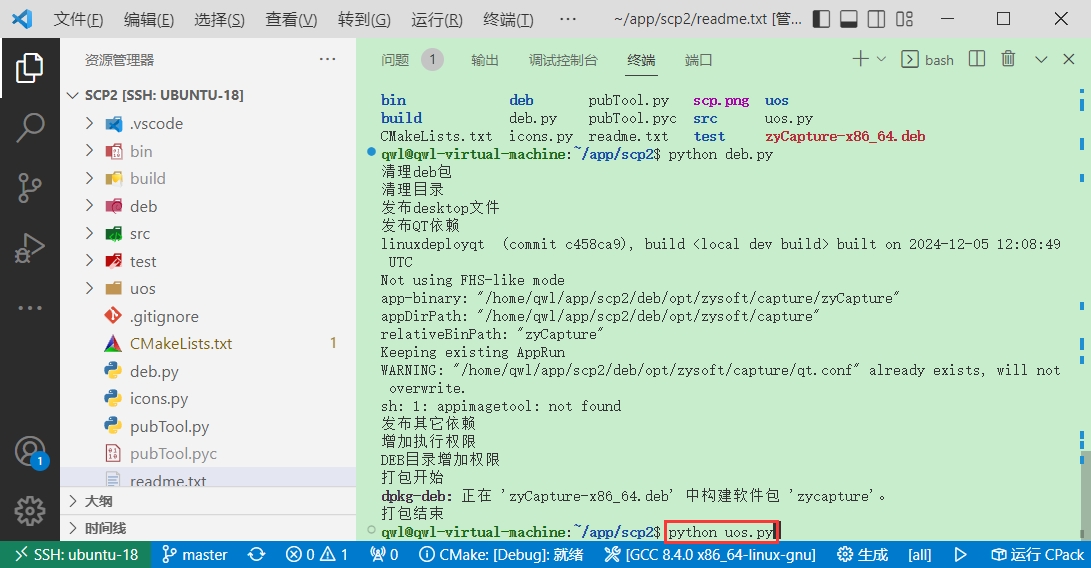The height and width of the screenshot is (568, 1091).
Task: Kill terminal with the trash icon
Action: click(1008, 60)
